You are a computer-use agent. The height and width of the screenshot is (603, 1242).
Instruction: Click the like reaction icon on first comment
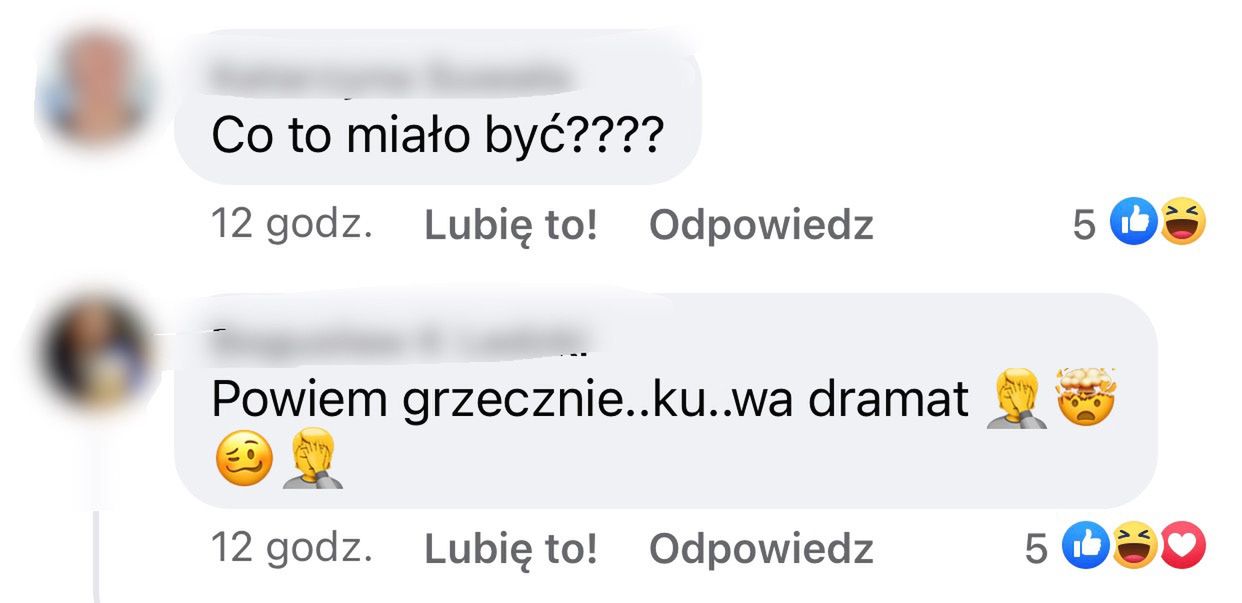(x=1134, y=223)
